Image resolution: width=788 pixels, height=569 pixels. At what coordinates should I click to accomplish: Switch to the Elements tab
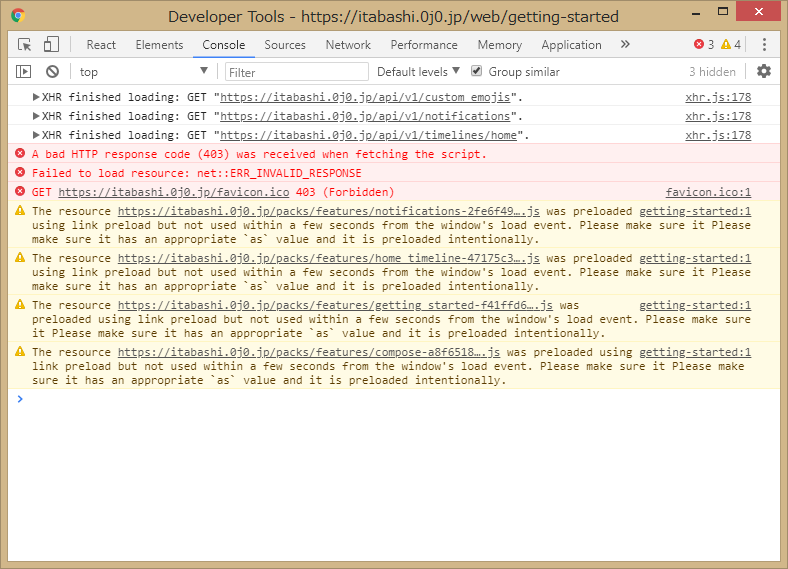159,45
